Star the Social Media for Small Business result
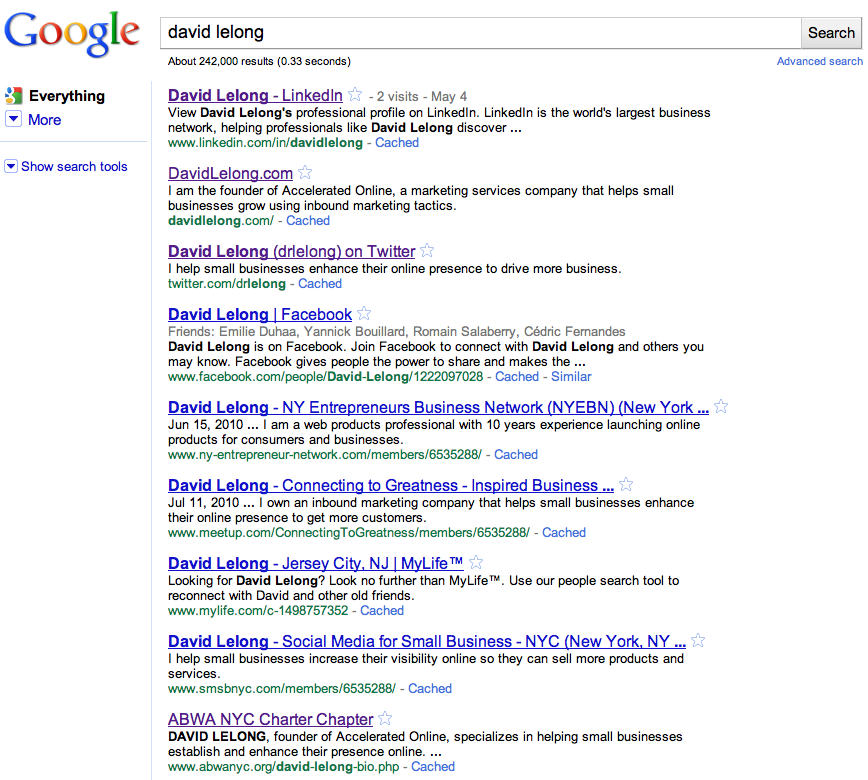Viewport: 868px width, 780px height. (698, 640)
